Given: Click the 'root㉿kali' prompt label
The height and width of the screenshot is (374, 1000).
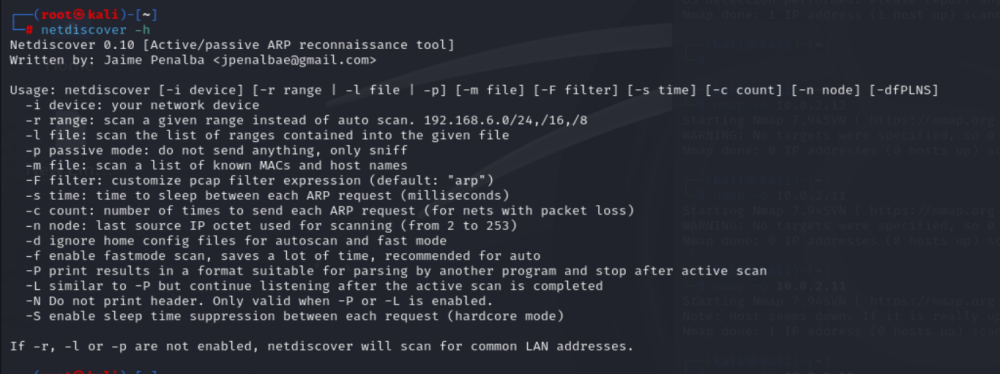Looking at the screenshot, I should (78, 15).
